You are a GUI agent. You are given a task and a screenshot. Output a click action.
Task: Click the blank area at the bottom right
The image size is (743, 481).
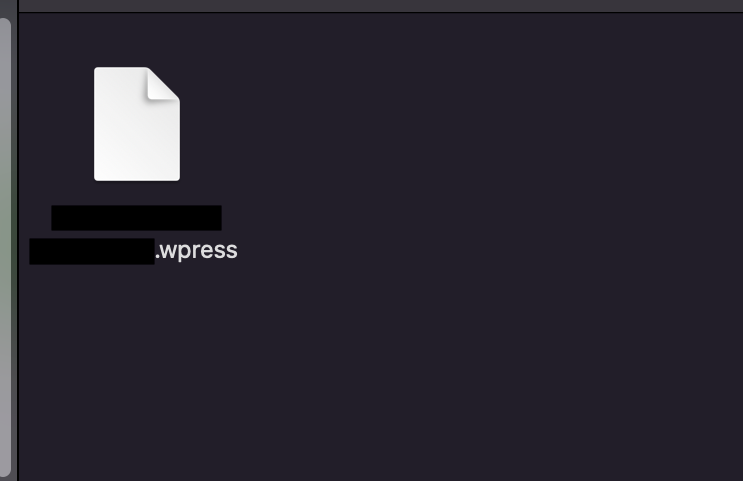[663, 427]
